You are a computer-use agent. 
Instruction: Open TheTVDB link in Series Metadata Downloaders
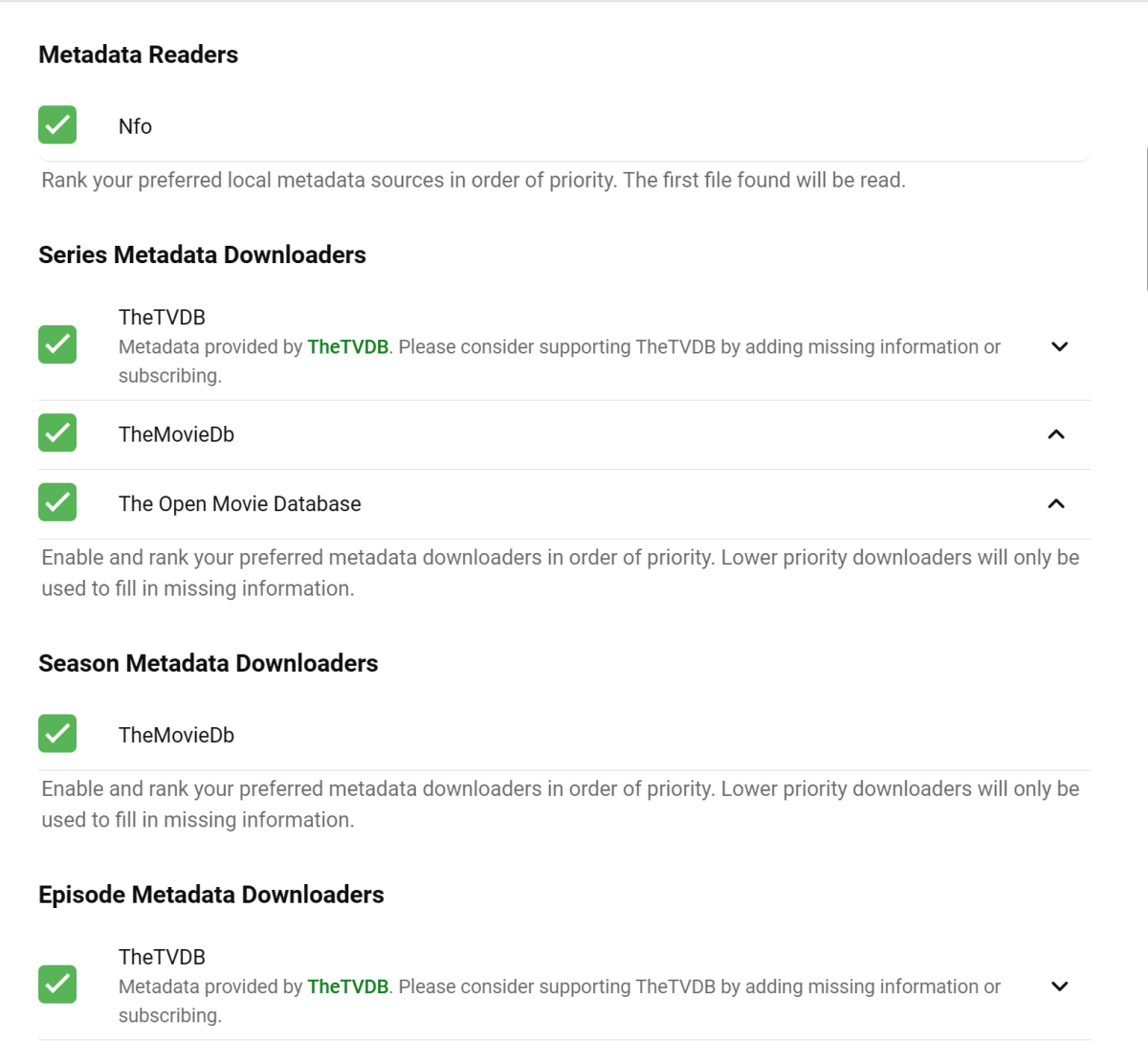pos(347,347)
